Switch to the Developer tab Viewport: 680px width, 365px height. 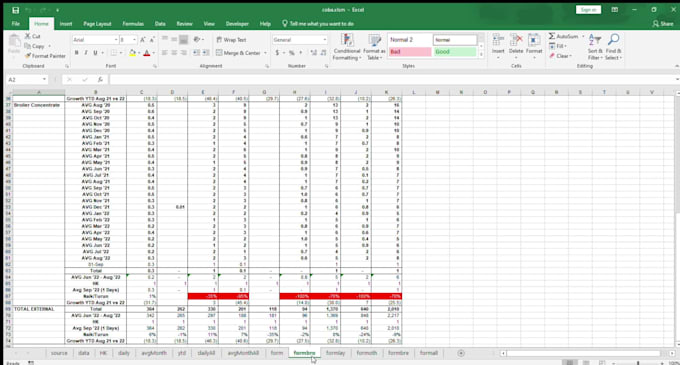pos(237,24)
